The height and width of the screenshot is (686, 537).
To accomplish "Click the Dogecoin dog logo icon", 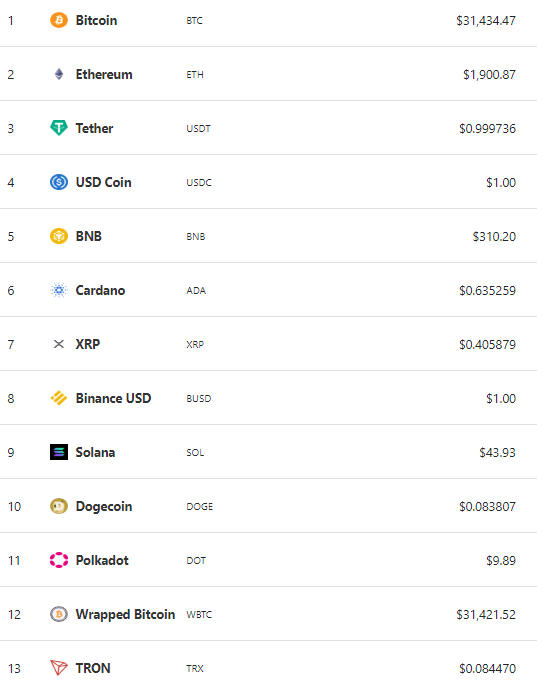I will [x=59, y=506].
